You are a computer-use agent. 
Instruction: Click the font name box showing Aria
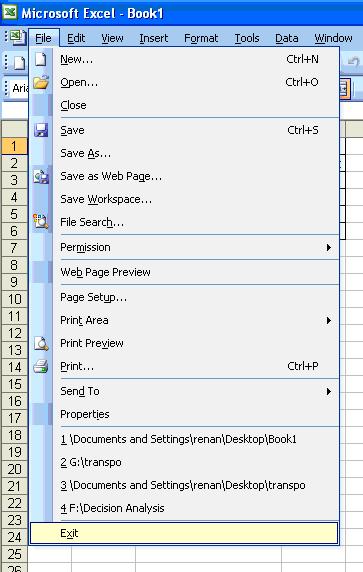pyautogui.click(x=20, y=88)
